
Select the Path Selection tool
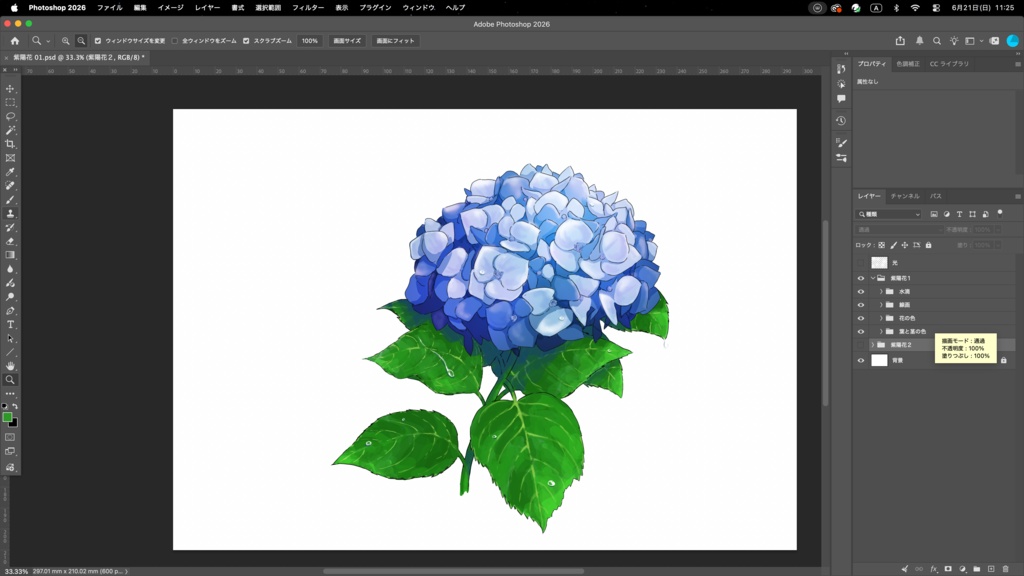click(x=10, y=338)
